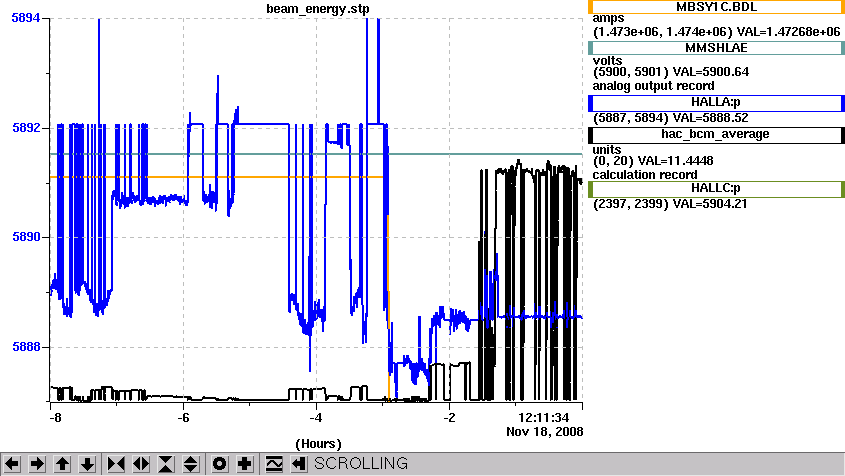Image resolution: width=845 pixels, height=476 pixels.
Task: Select the HALLA:p curve in the legend
Action: [x=716, y=102]
